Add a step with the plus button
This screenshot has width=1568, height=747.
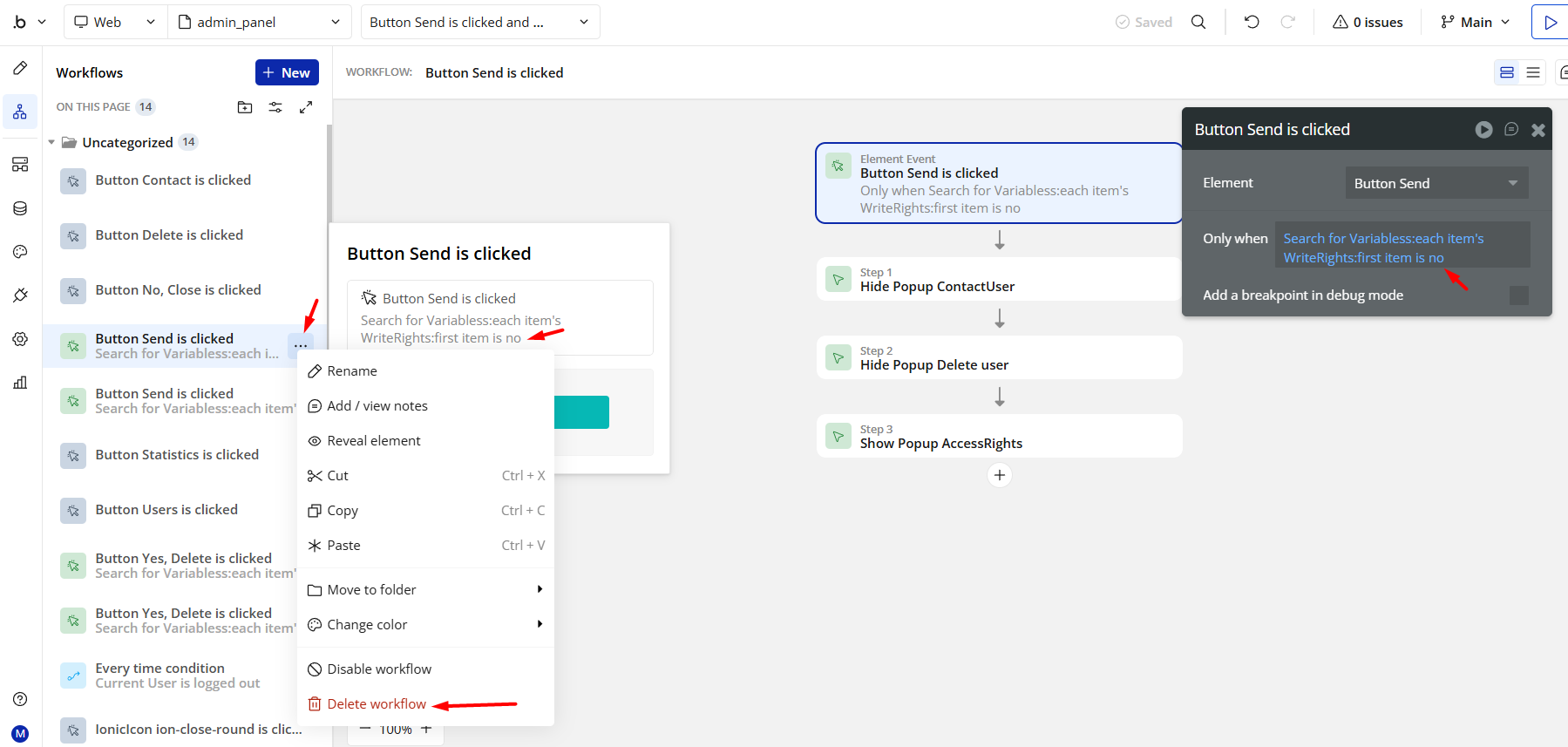[1000, 475]
